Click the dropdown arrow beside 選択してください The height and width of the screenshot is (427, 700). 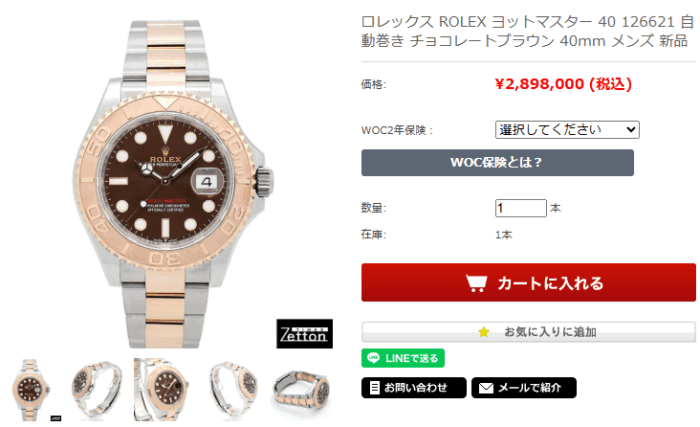630,130
